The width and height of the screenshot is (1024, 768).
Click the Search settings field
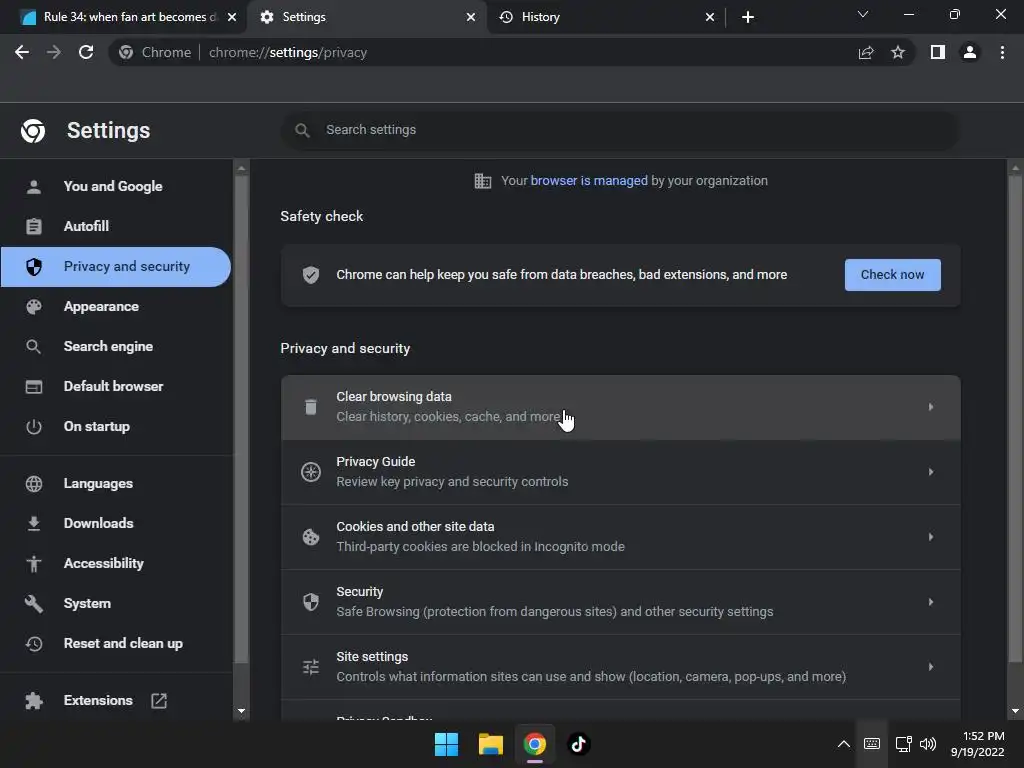[x=620, y=130]
